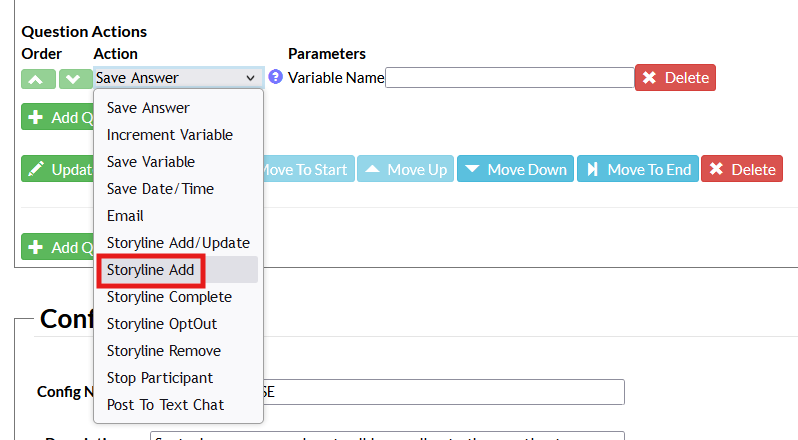Click the Config Name text field
The height and width of the screenshot is (440, 798).
[x=443, y=392]
